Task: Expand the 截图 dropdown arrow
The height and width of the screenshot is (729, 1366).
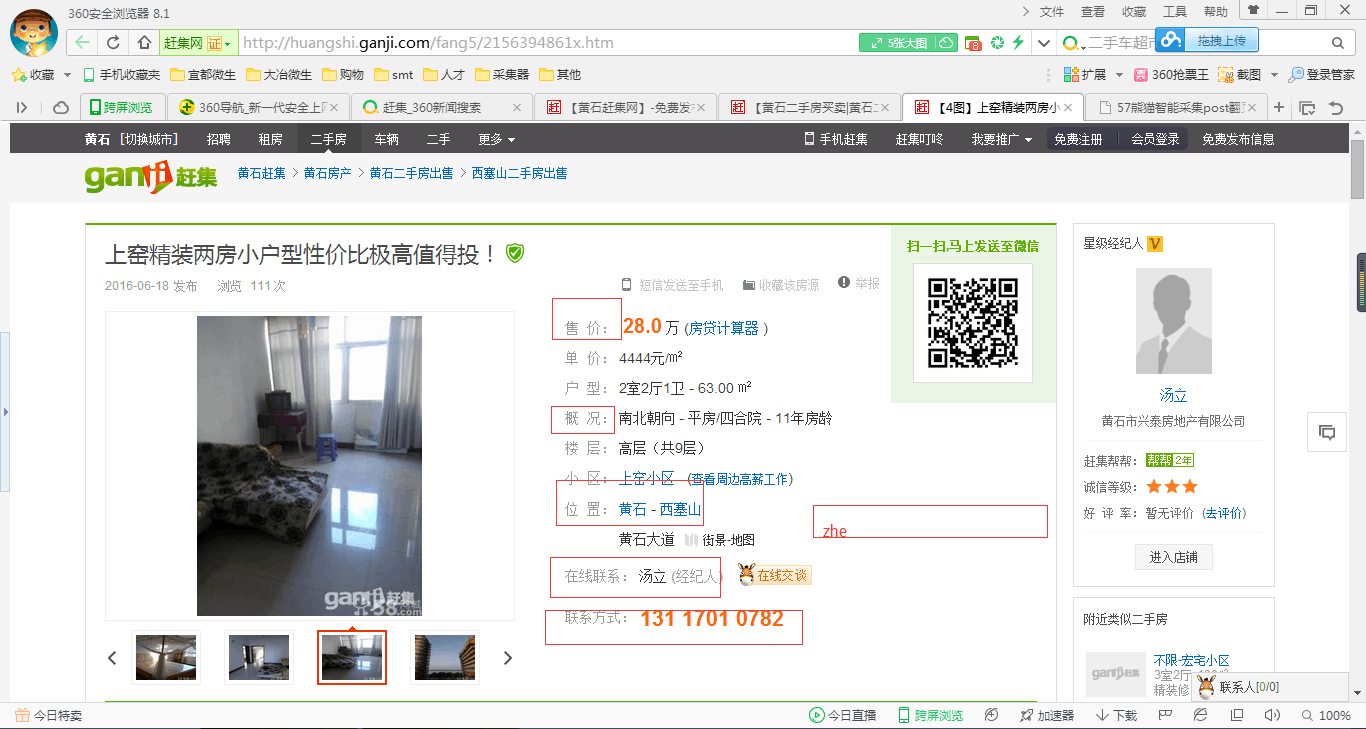Action: [x=1274, y=75]
